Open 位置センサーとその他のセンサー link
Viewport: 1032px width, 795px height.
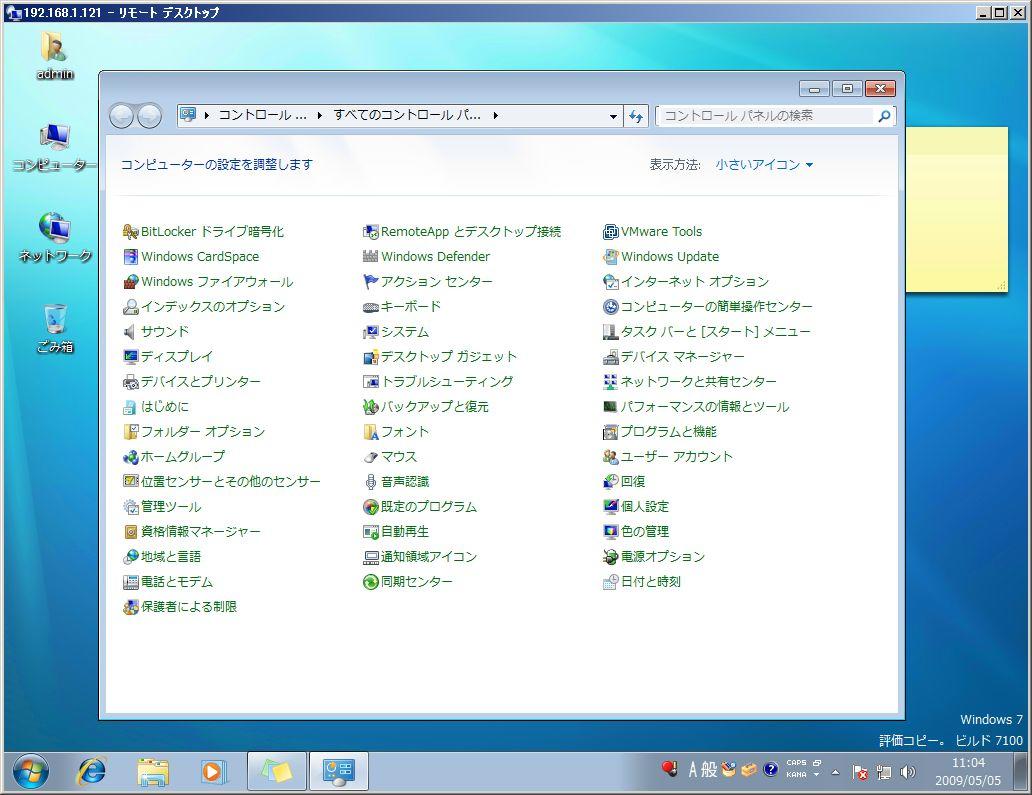tap(230, 482)
